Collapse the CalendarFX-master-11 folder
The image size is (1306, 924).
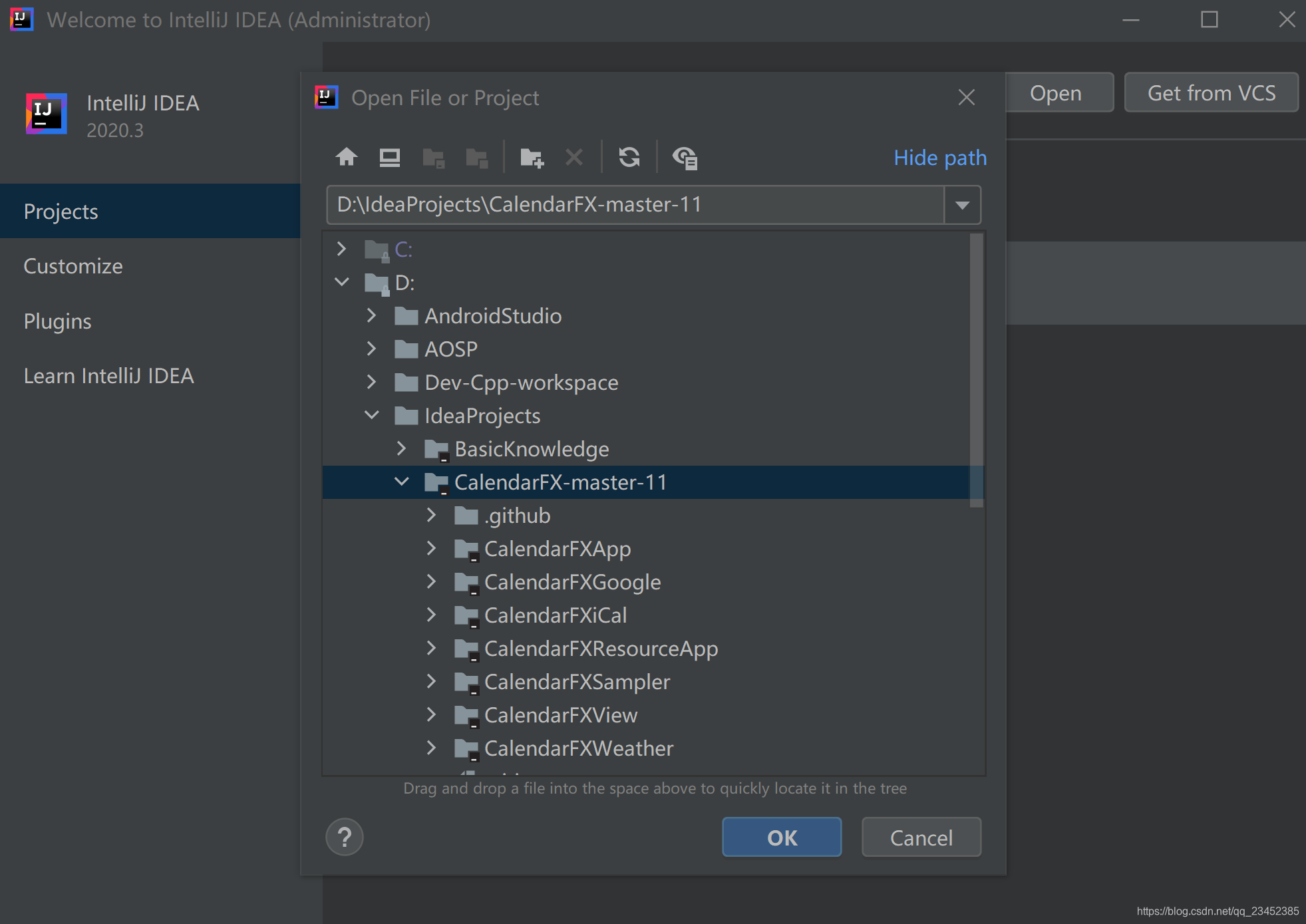(402, 482)
